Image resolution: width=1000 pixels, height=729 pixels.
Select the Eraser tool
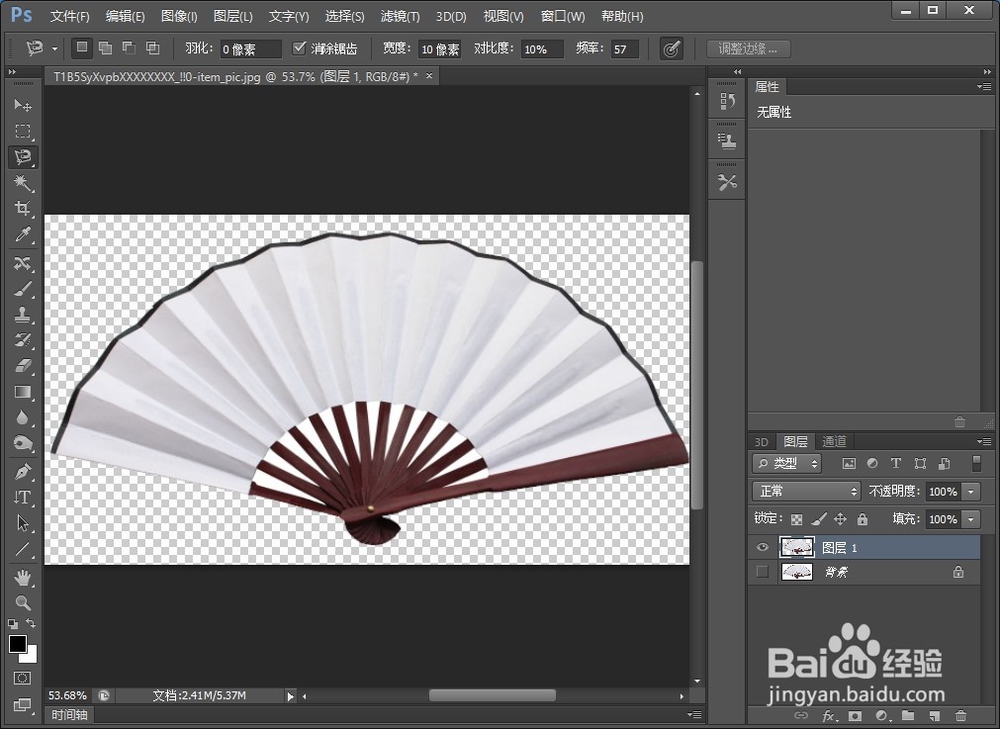point(23,365)
